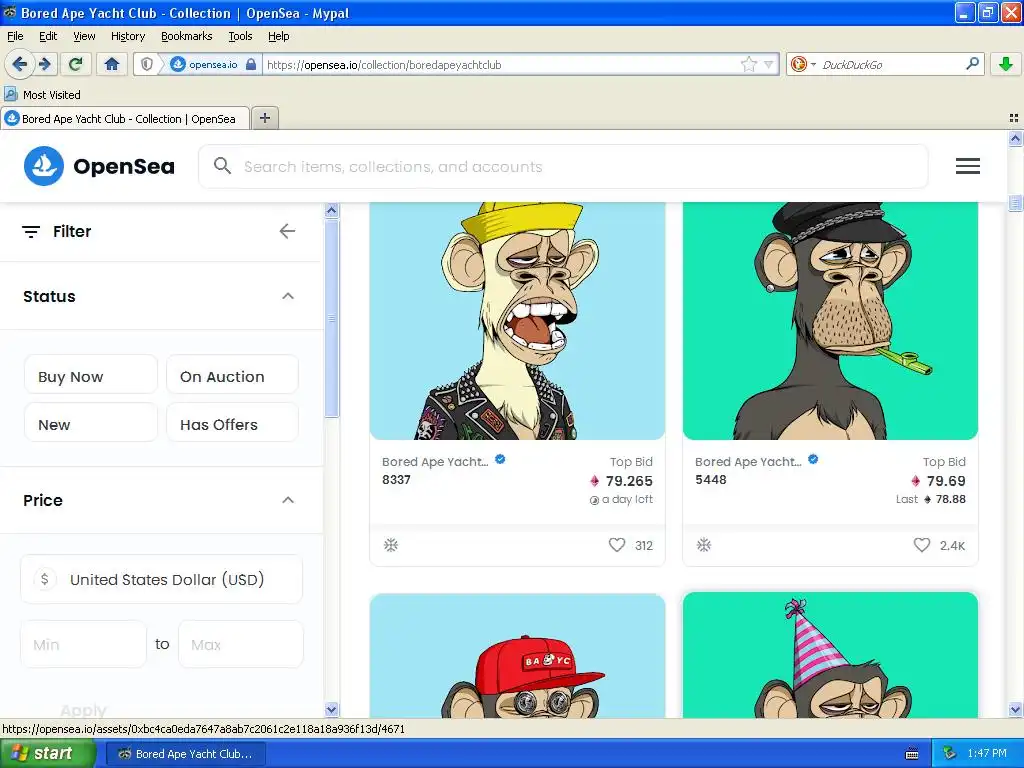This screenshot has width=1024, height=768.
Task: Click the Min price input field
Action: click(84, 644)
